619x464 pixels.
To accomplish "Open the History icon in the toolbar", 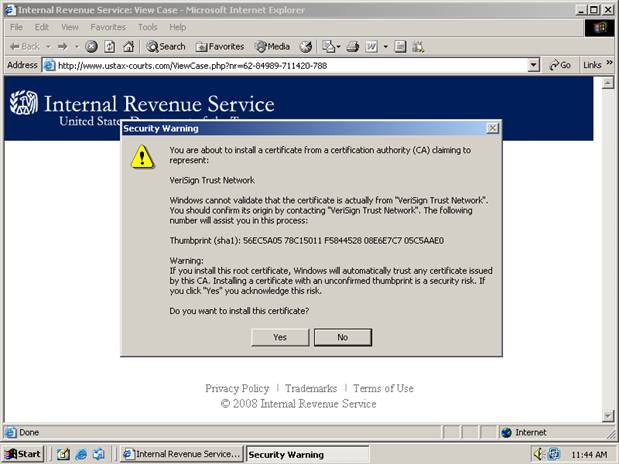I will (x=306, y=47).
